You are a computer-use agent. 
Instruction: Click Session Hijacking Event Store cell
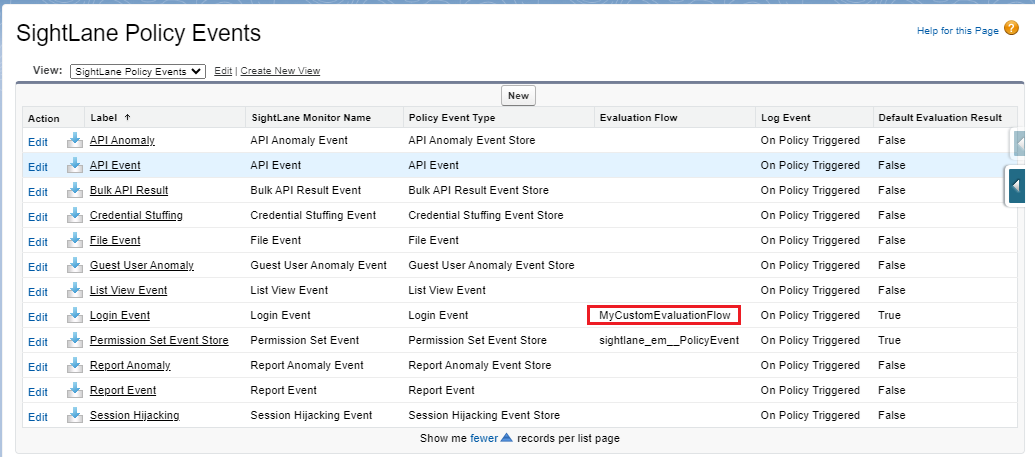tap(484, 415)
